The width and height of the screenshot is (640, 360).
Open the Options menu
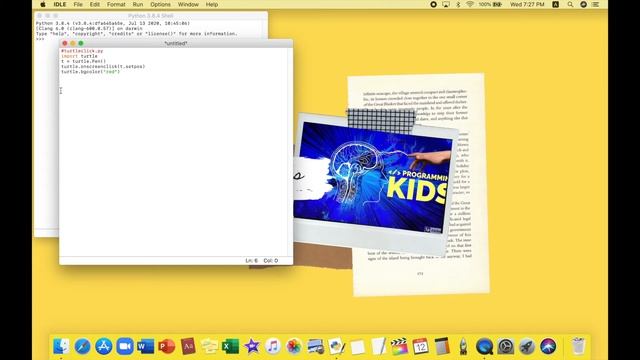click(160, 4)
